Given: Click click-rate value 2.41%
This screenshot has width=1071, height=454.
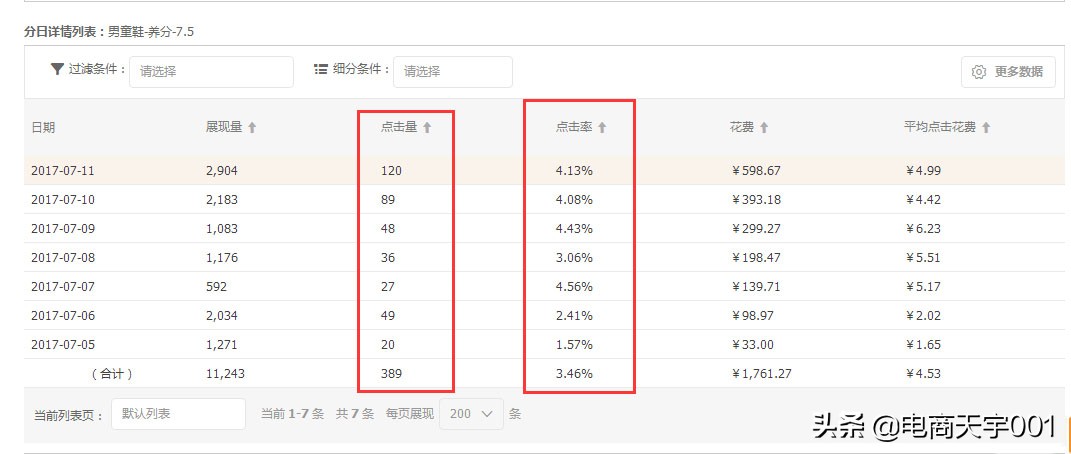Looking at the screenshot, I should [x=574, y=316].
